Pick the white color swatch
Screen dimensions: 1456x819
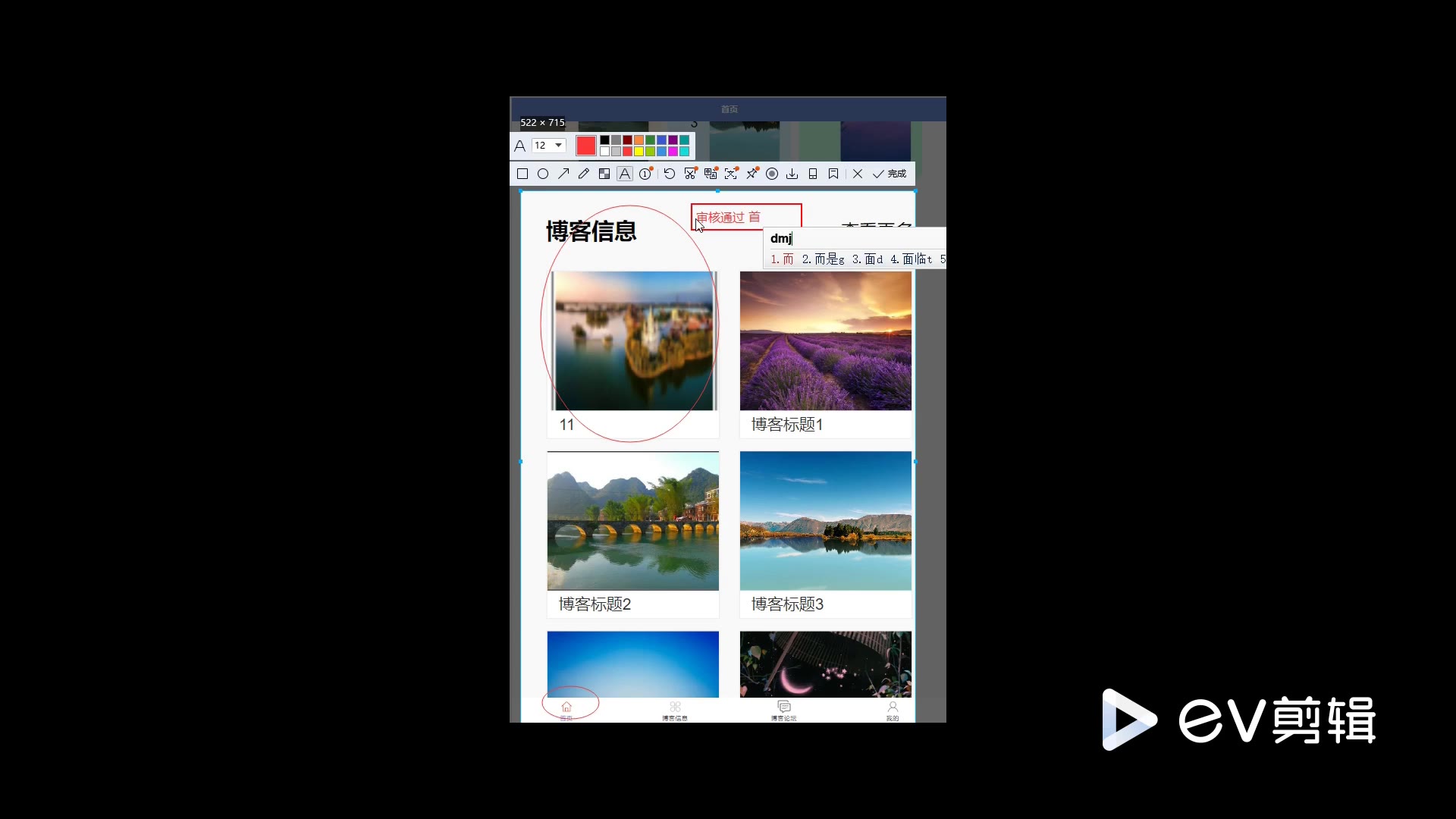(x=604, y=151)
